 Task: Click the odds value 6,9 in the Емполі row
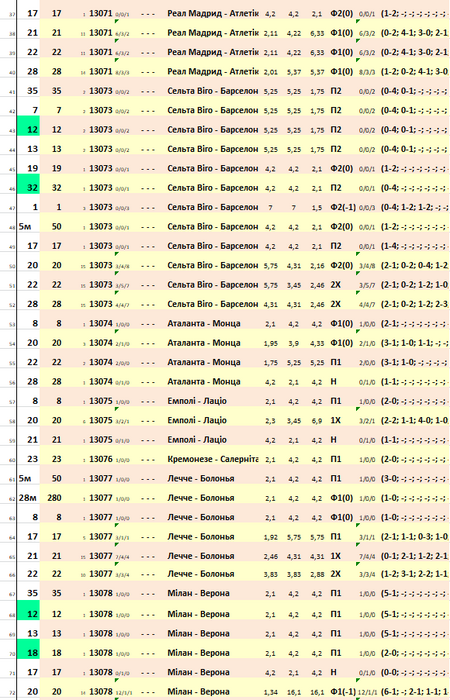[317, 421]
